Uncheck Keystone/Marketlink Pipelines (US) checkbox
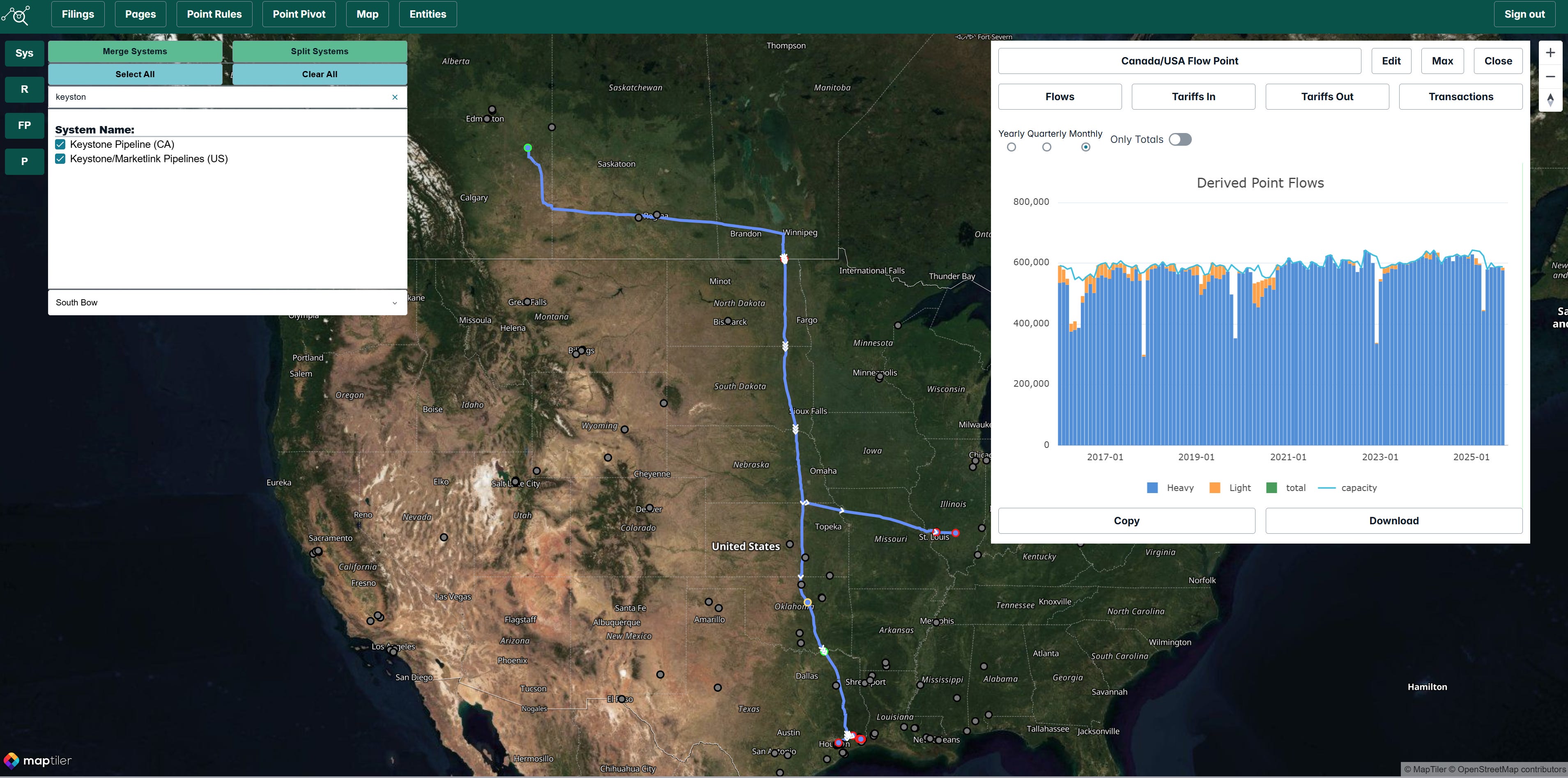The height and width of the screenshot is (778, 1568). pyautogui.click(x=60, y=159)
